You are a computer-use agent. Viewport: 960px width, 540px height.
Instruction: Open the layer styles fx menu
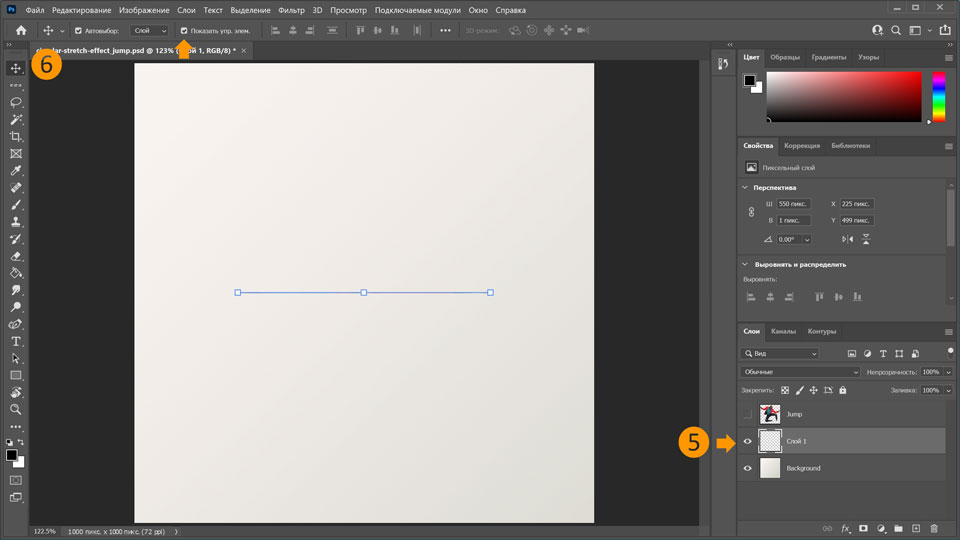pos(845,527)
